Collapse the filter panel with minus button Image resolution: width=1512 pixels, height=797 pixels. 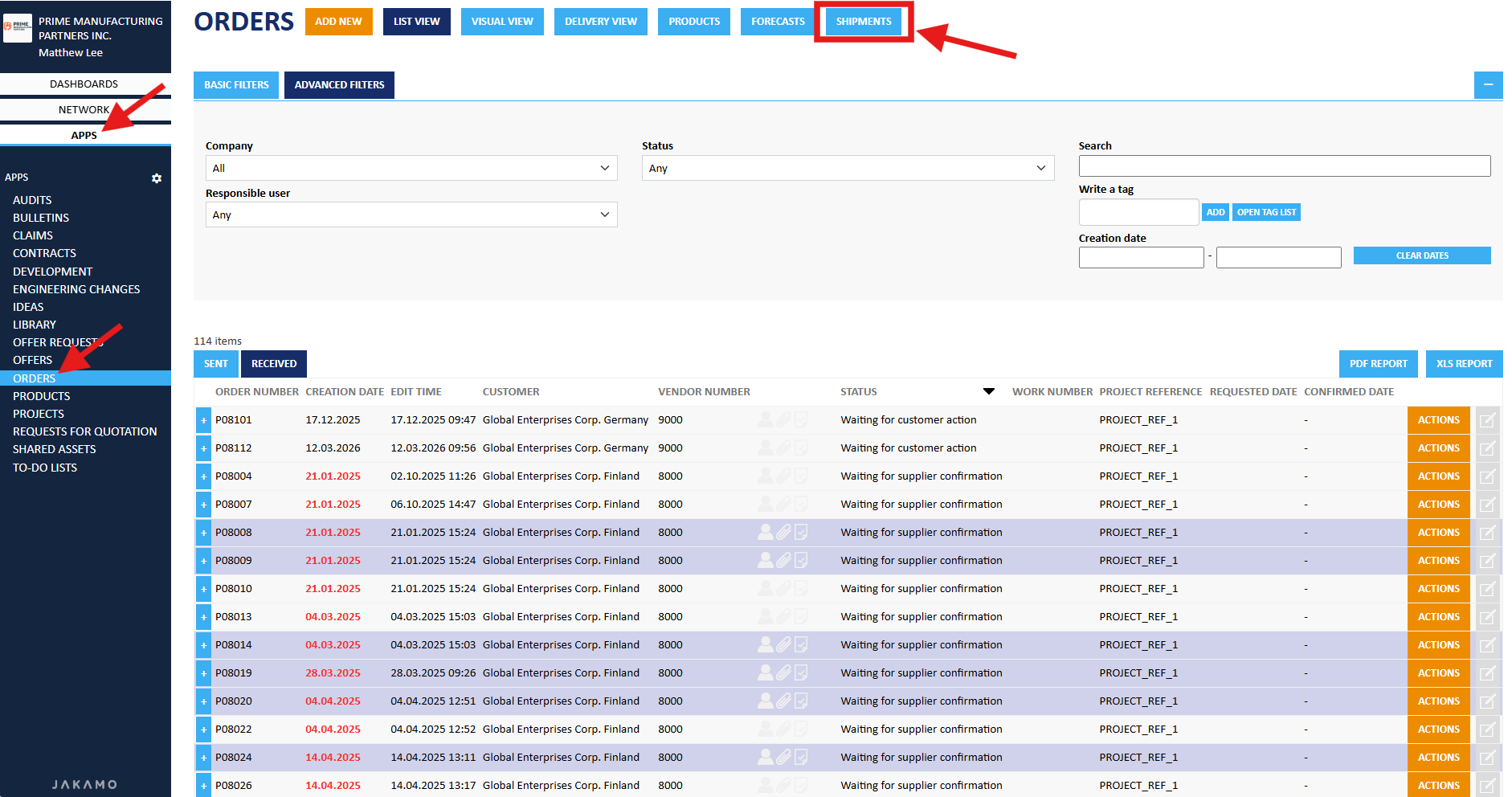point(1488,85)
